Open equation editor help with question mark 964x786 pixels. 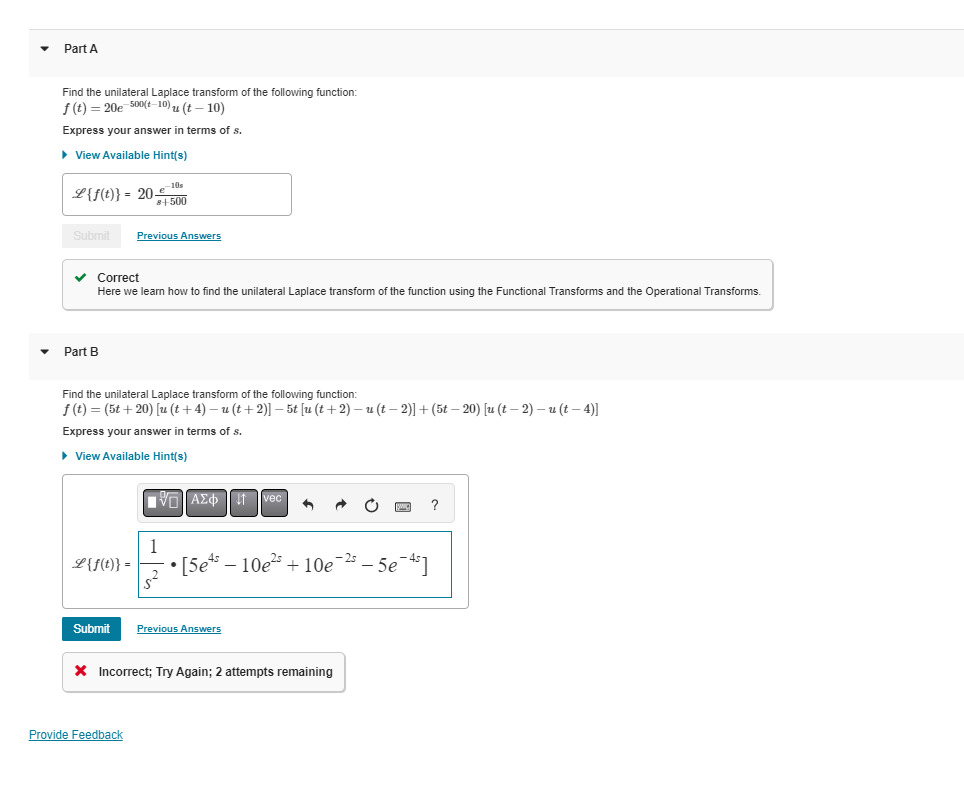point(434,505)
